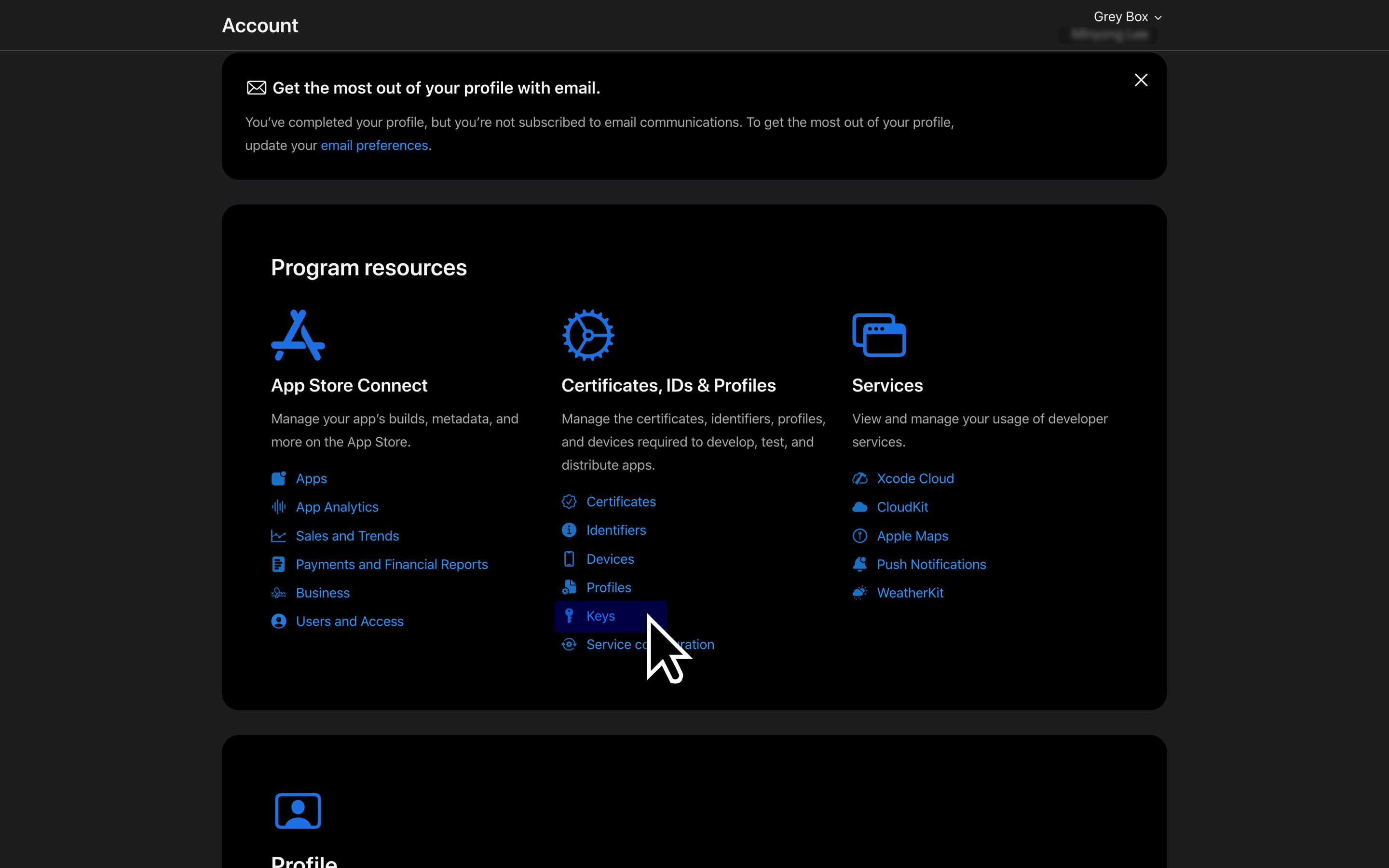This screenshot has height=868, width=1389.
Task: Open email preferences
Action: click(x=374, y=145)
